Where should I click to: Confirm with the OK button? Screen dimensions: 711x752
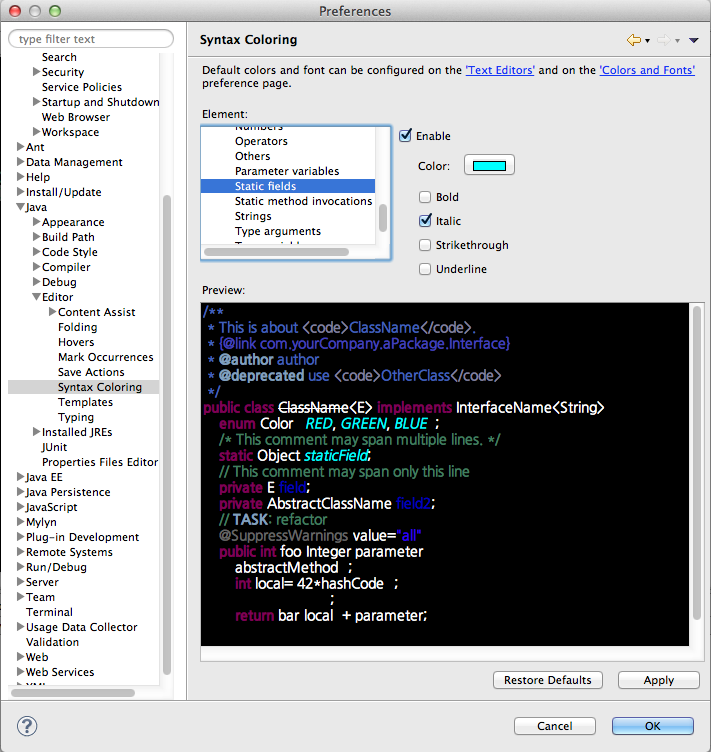coord(653,726)
